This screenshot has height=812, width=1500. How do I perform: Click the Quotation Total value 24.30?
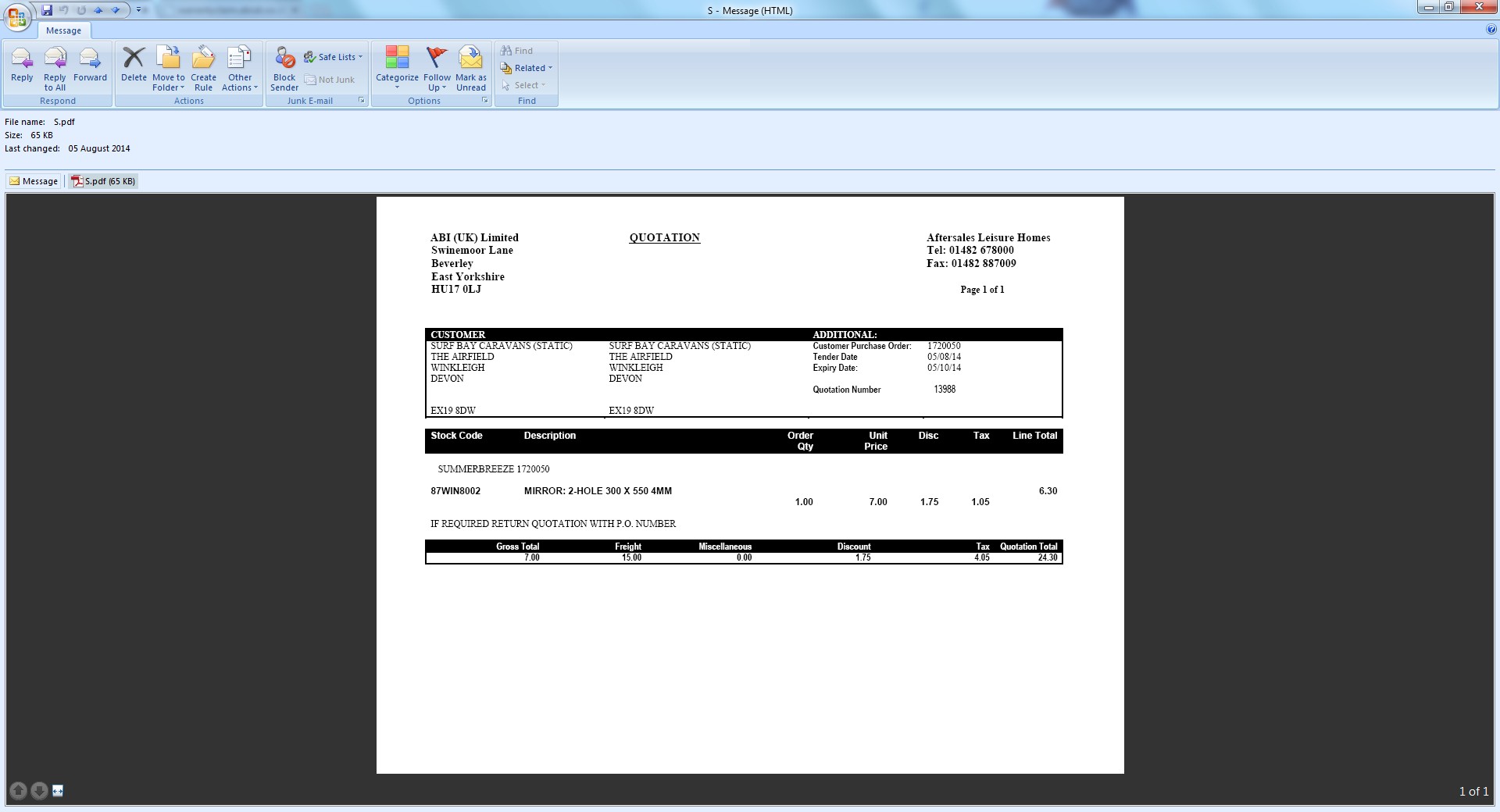pos(1048,557)
